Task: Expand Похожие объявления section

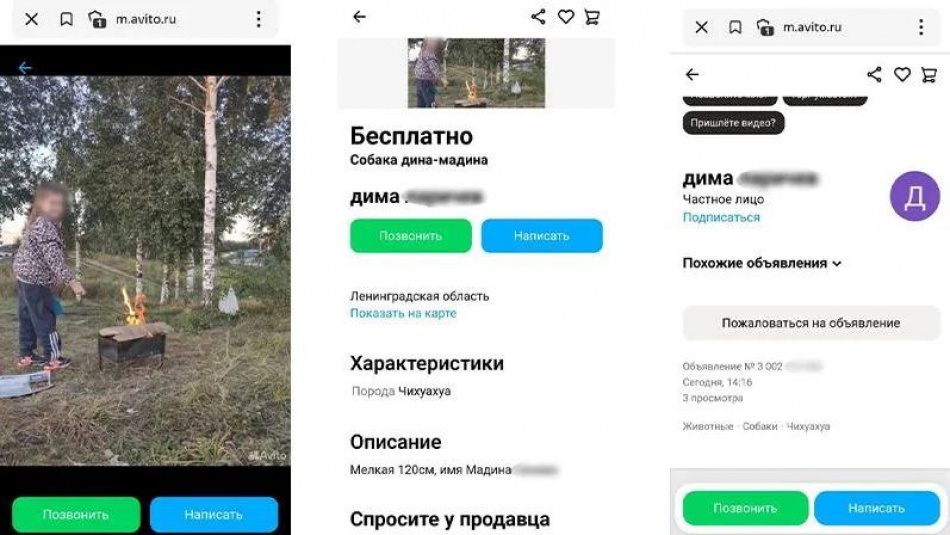Action: 762,263
